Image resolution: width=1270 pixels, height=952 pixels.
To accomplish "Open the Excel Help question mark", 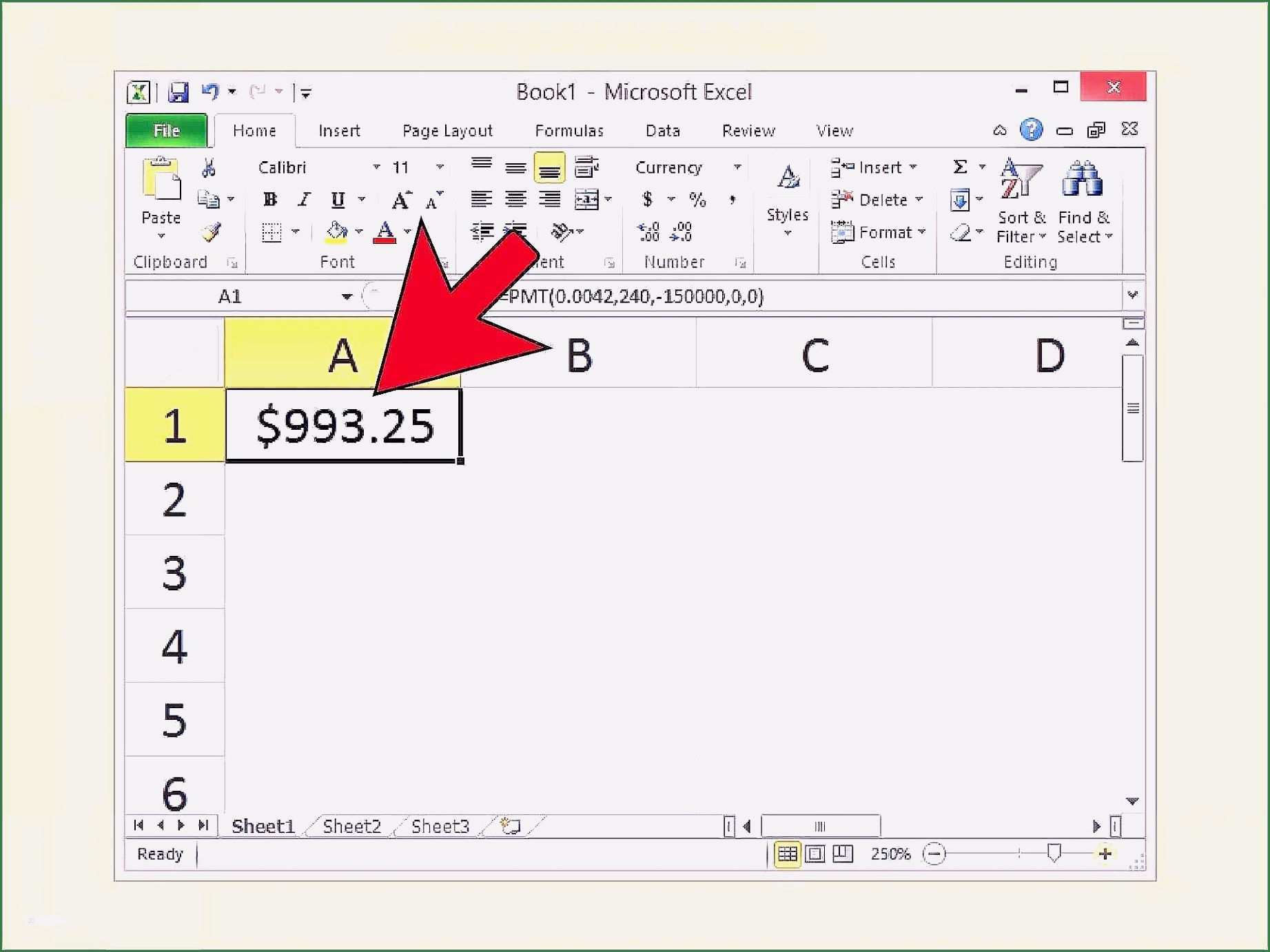I will (x=1031, y=130).
